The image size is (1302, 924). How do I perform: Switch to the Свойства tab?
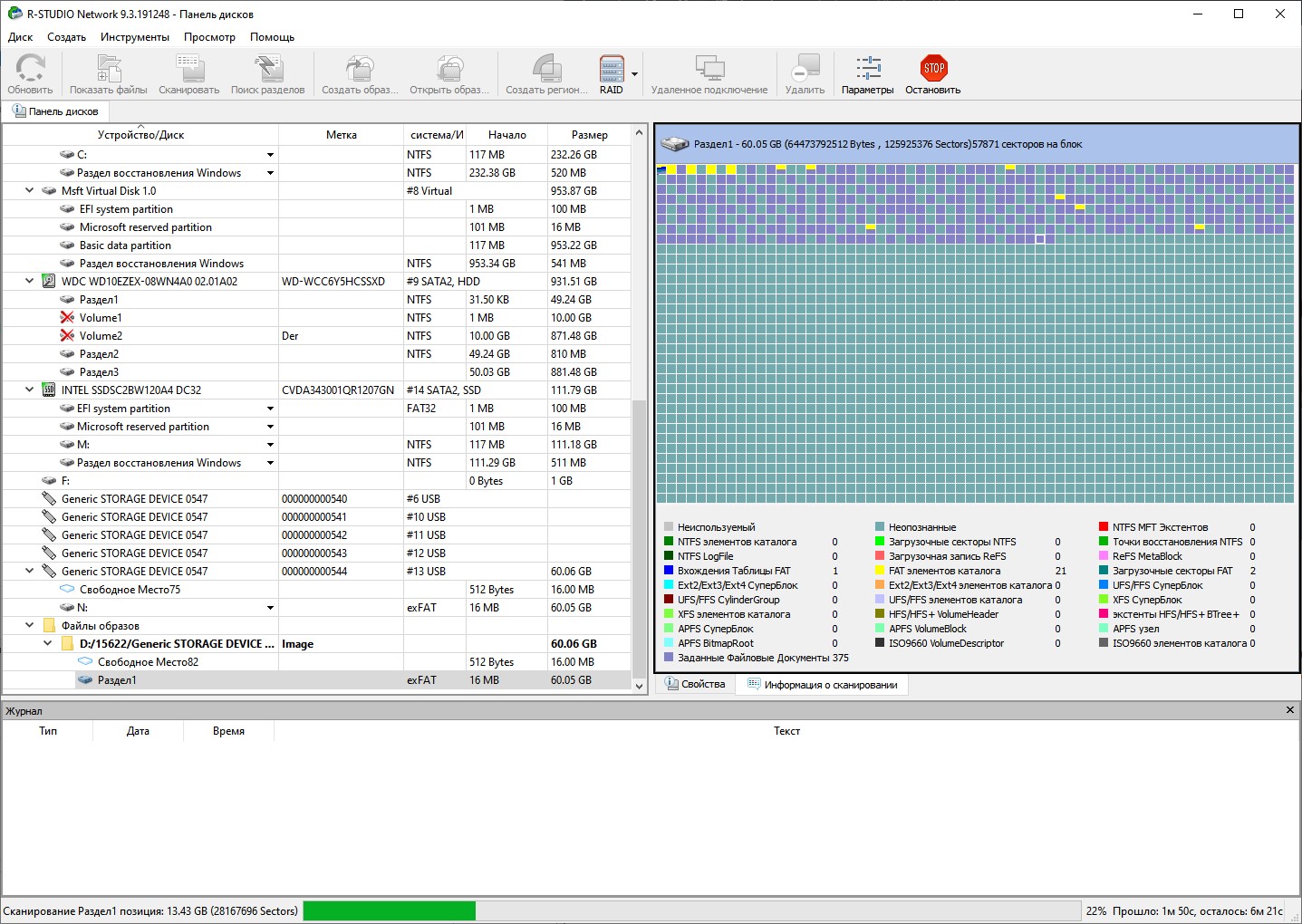(695, 684)
